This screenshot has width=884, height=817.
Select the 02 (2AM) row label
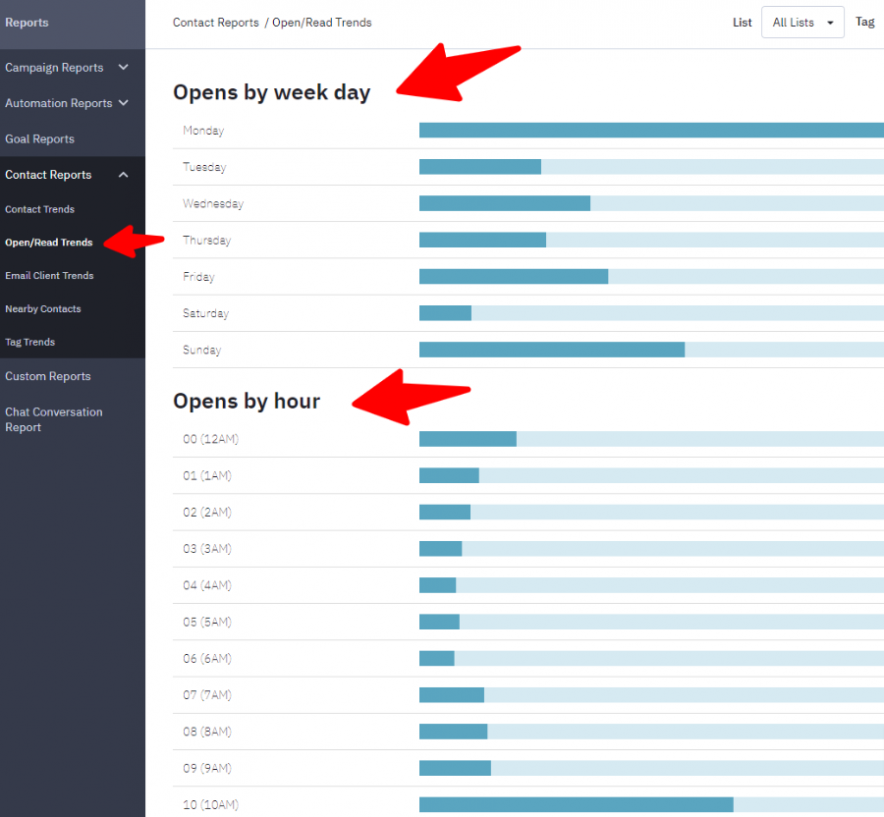207,513
